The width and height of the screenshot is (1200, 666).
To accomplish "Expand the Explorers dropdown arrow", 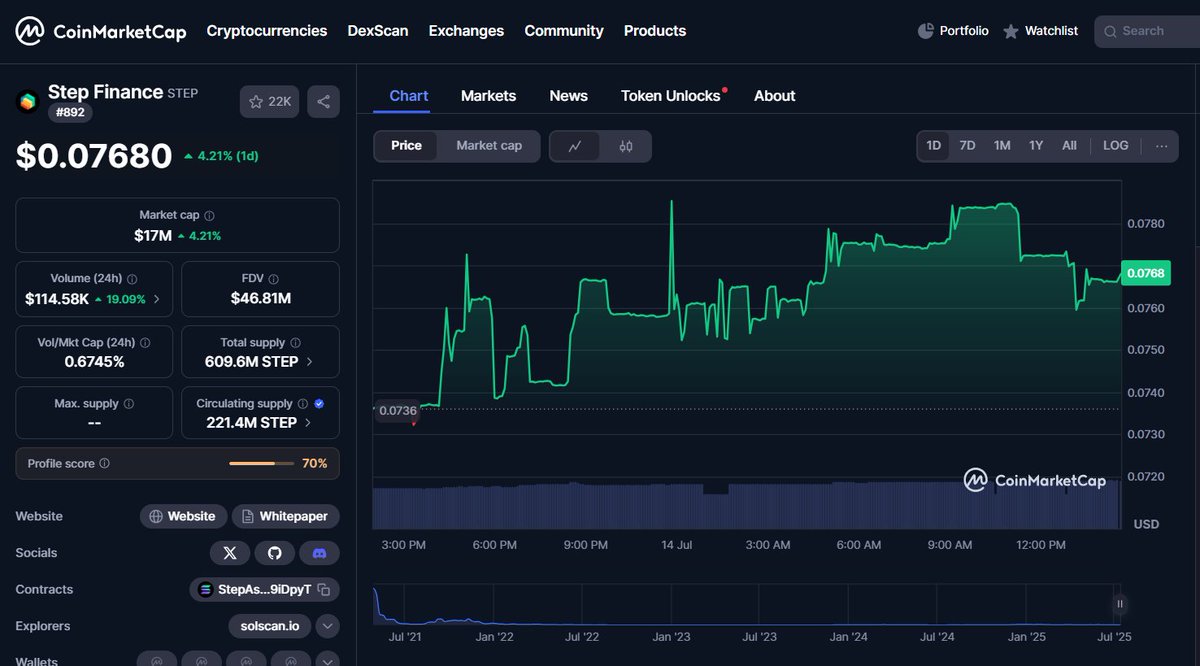I will (x=327, y=627).
